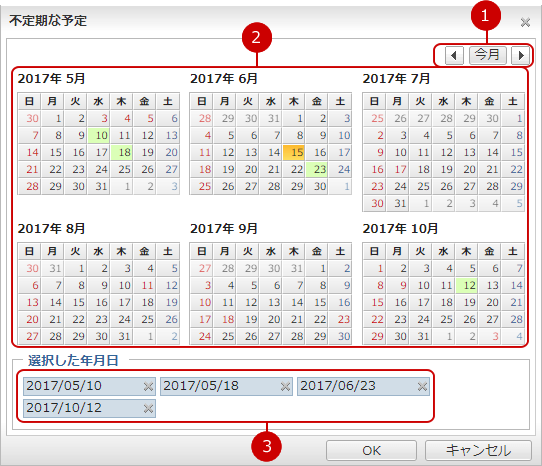542x466 pixels.
Task: Click the 今月 button
Action: click(x=488, y=55)
